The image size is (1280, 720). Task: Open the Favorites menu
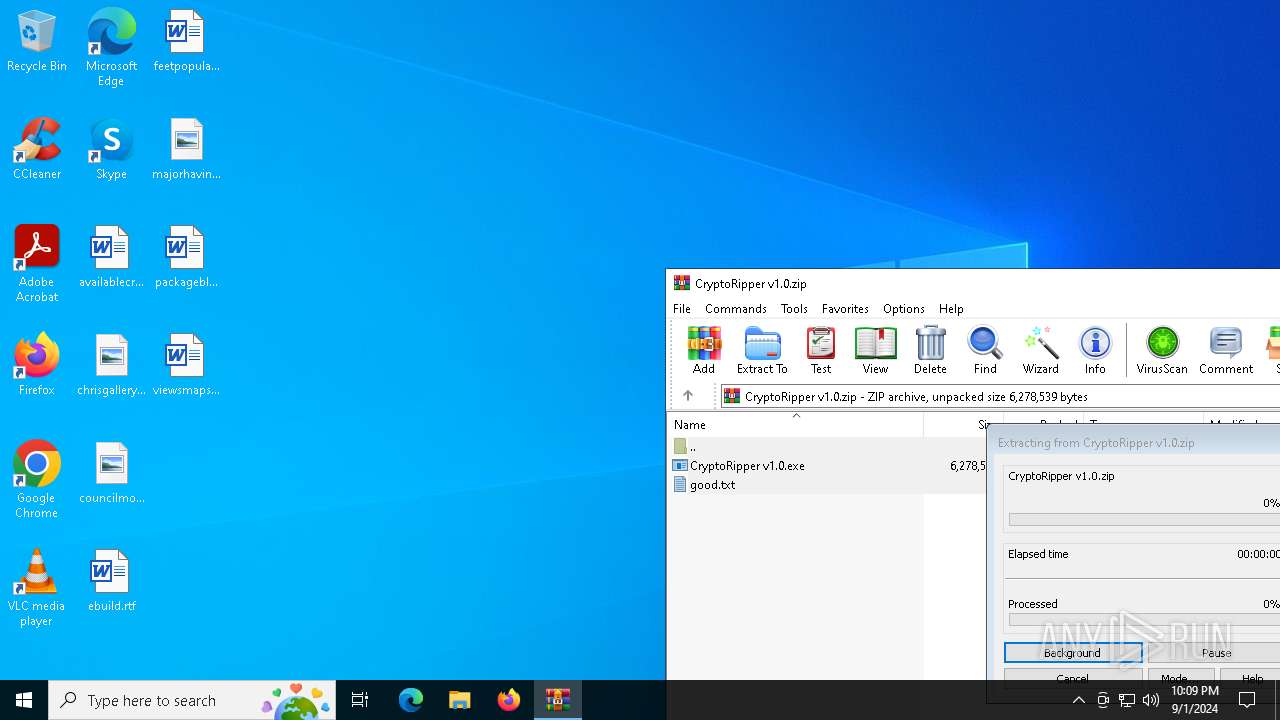tap(845, 309)
